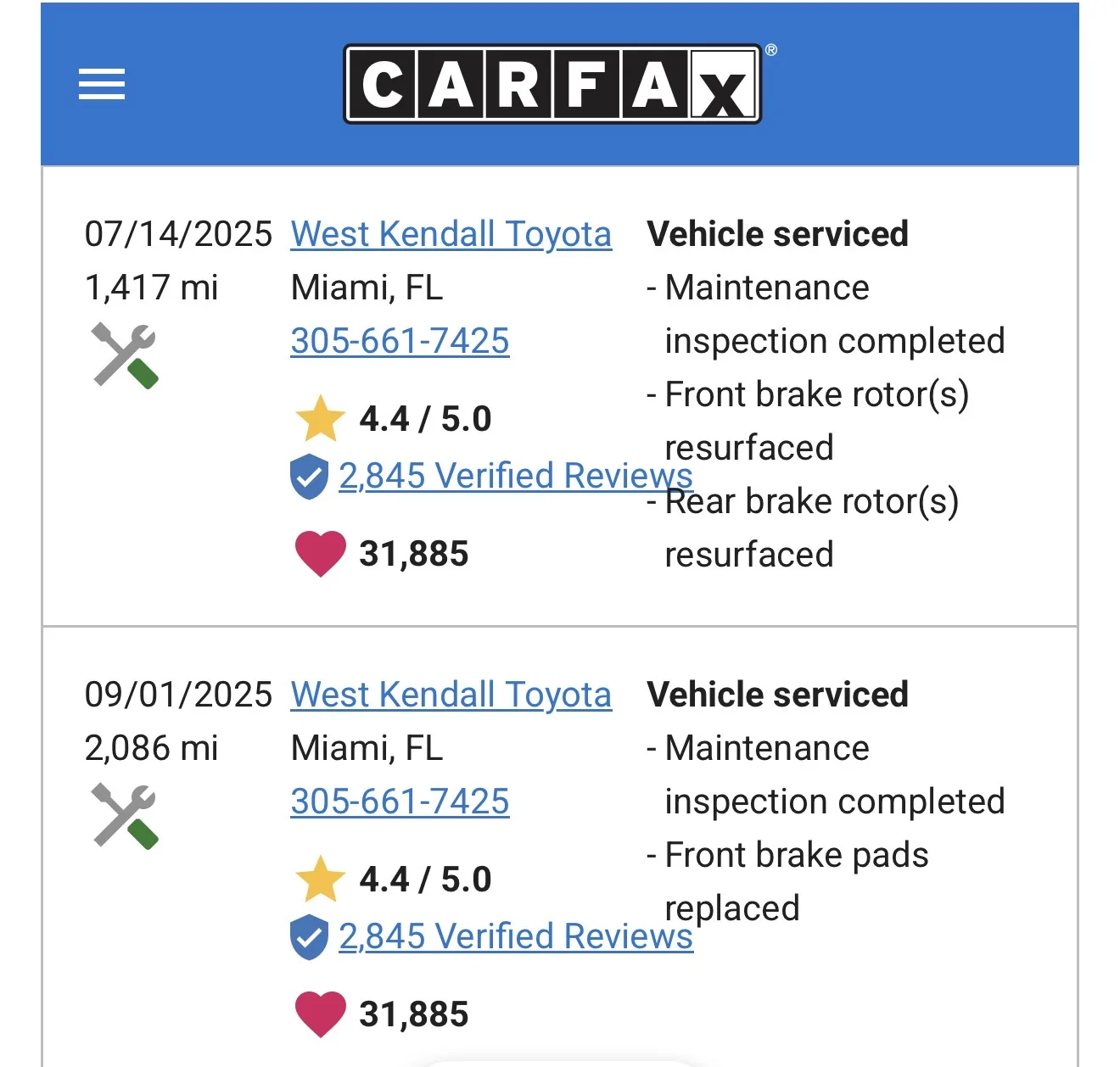
Task: Click the gold star in 07/14/2025 record
Action: click(x=320, y=419)
